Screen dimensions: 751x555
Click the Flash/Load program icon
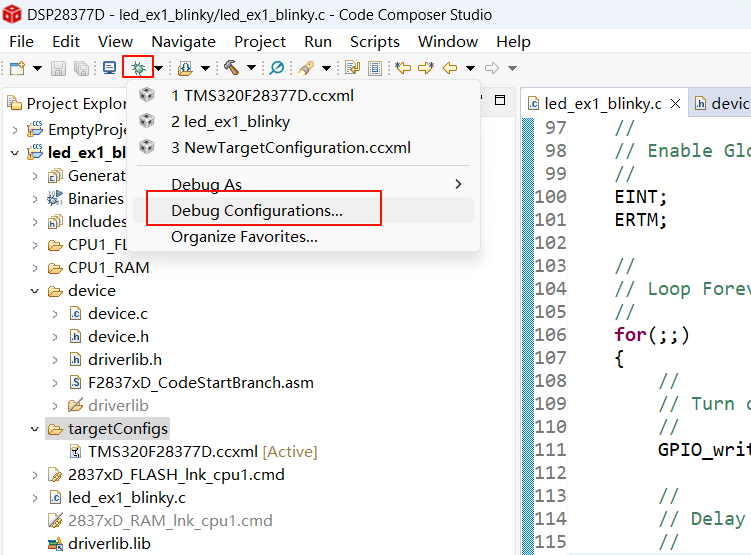pyautogui.click(x=185, y=68)
